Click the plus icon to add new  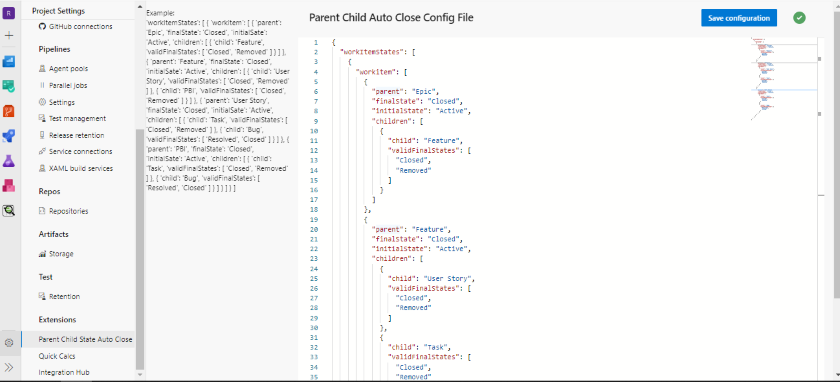tap(9, 36)
